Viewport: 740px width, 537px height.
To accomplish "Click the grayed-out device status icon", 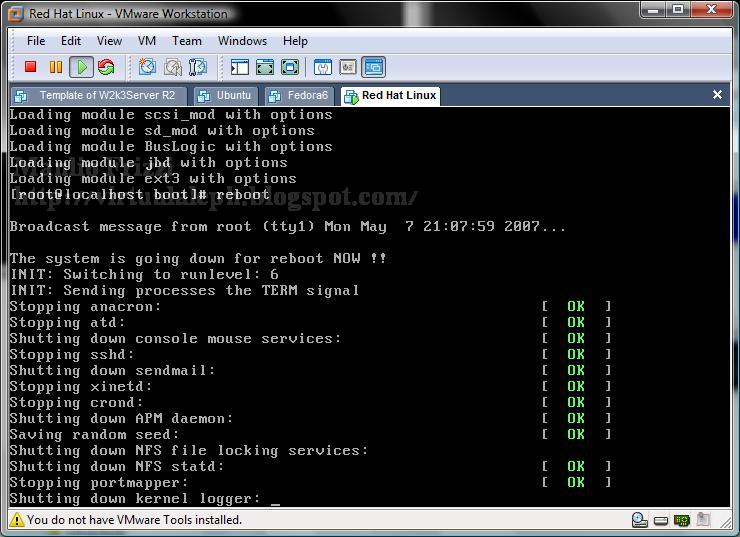I will (703, 519).
